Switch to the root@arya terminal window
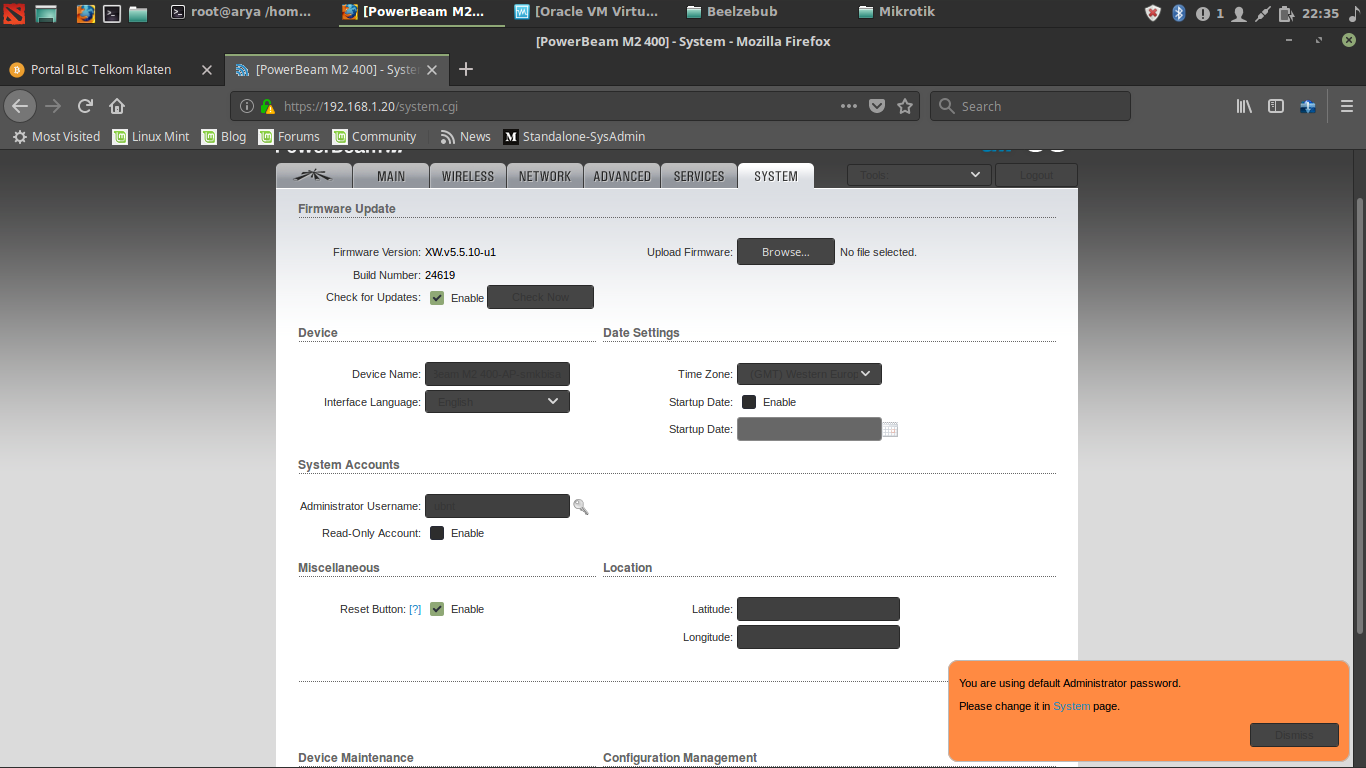Viewport: 1366px width, 768px height. (242, 12)
